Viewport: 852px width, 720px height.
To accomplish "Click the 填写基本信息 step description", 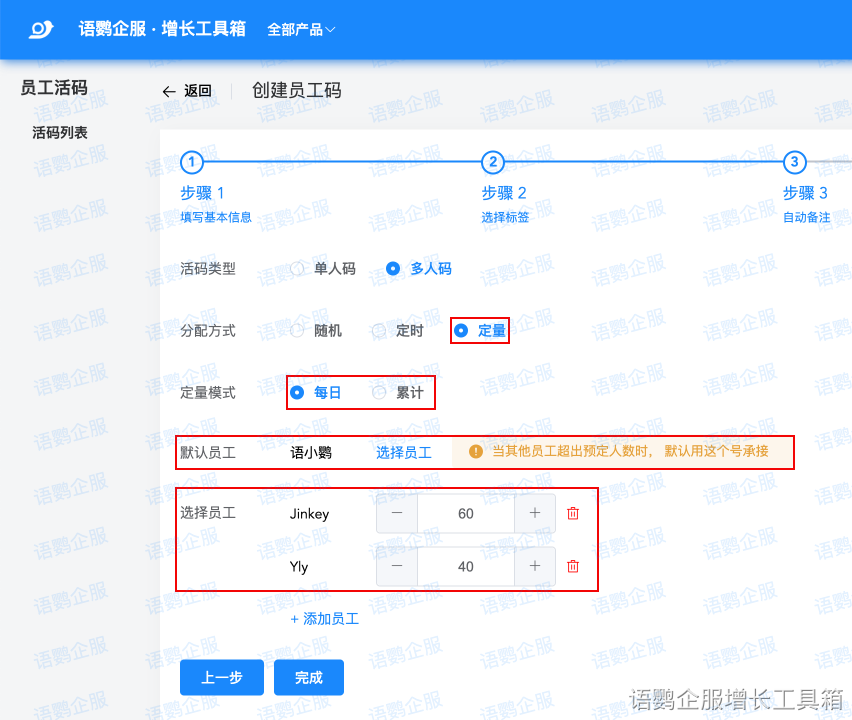I will [x=216, y=217].
